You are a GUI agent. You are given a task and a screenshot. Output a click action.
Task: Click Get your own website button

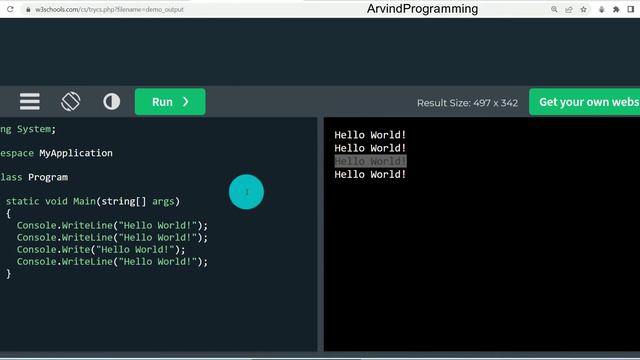pos(584,102)
